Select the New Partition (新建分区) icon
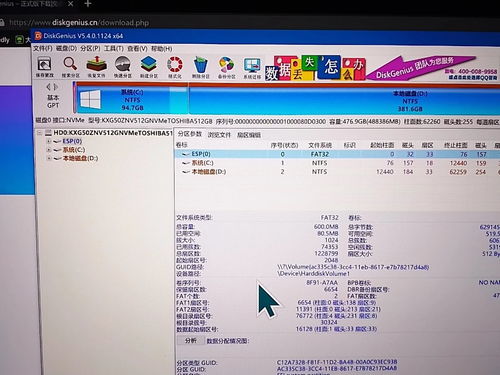500x375 pixels. coord(149,67)
